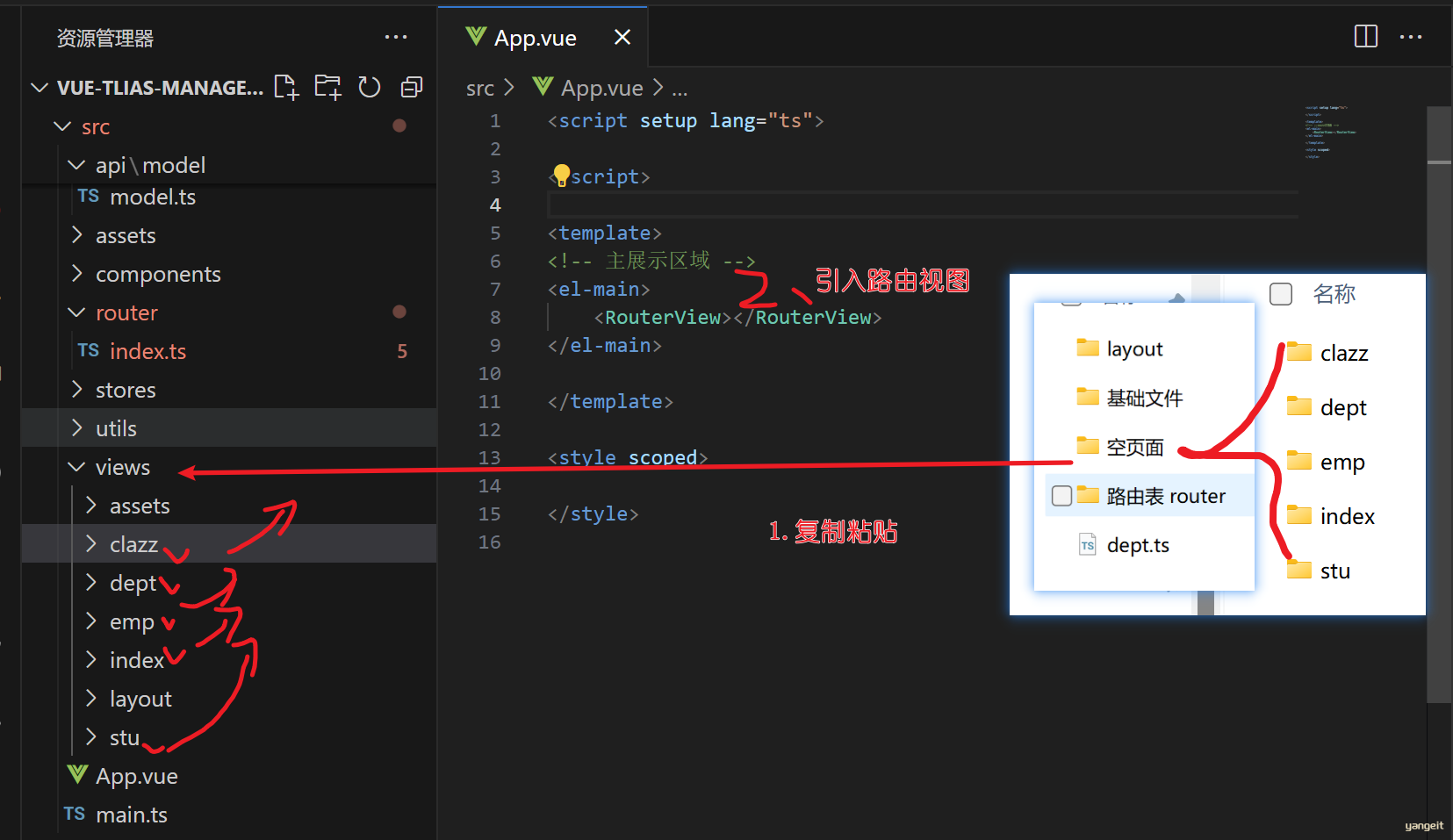Click src in the breadcrumb path

479,88
